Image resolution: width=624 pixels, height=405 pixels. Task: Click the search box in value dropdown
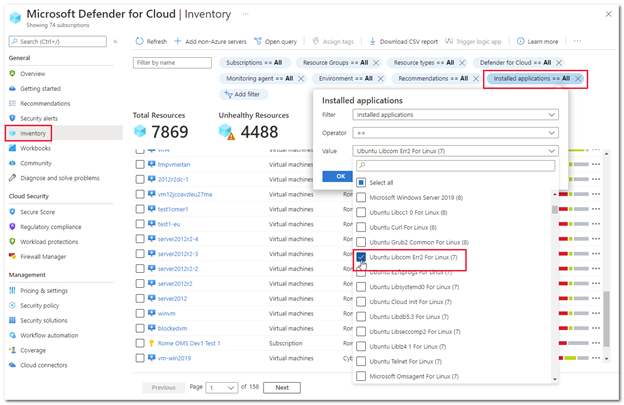coord(455,166)
